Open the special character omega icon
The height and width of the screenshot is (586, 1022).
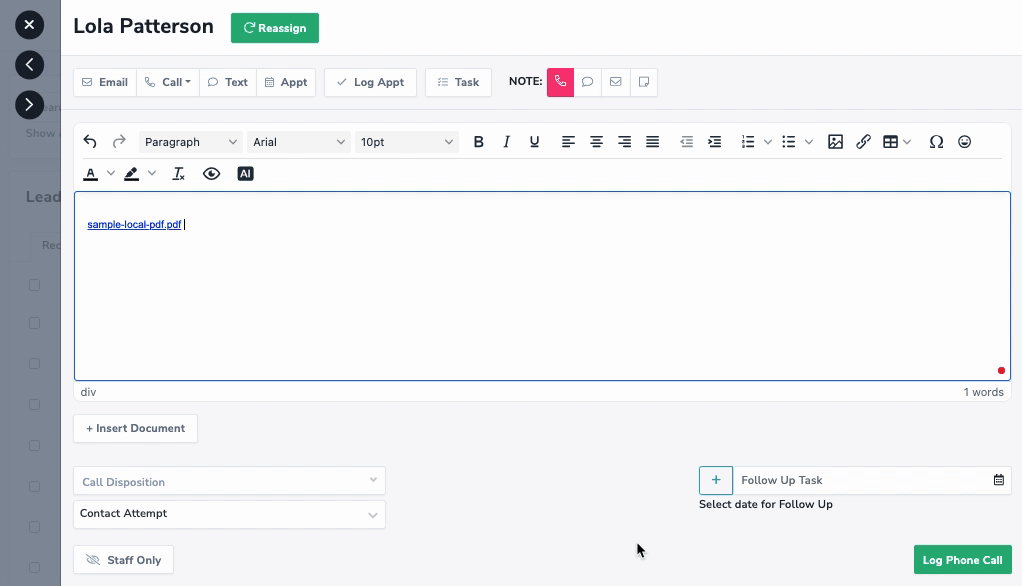(936, 142)
